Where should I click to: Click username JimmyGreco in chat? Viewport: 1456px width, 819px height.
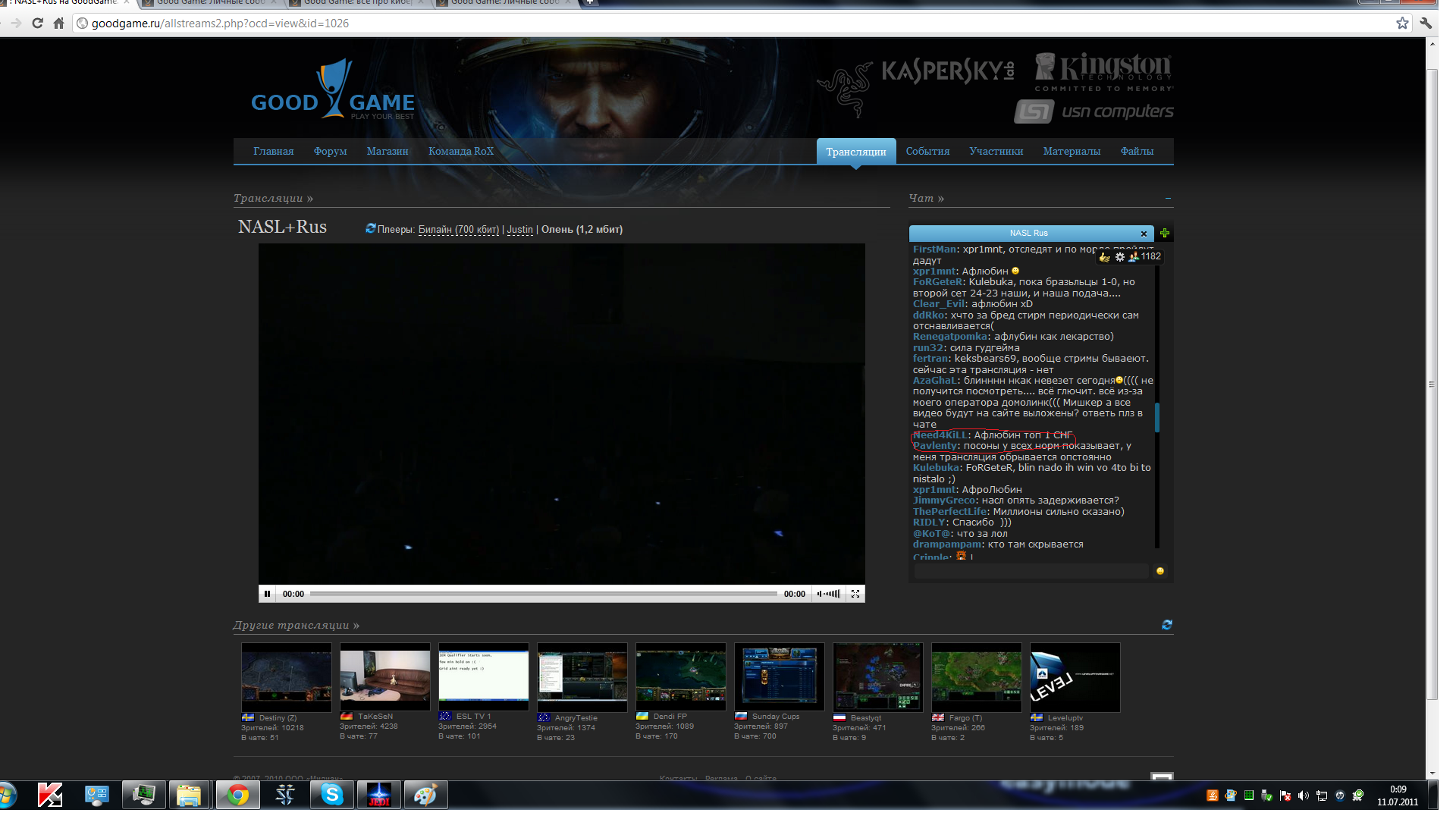pyautogui.click(x=944, y=500)
